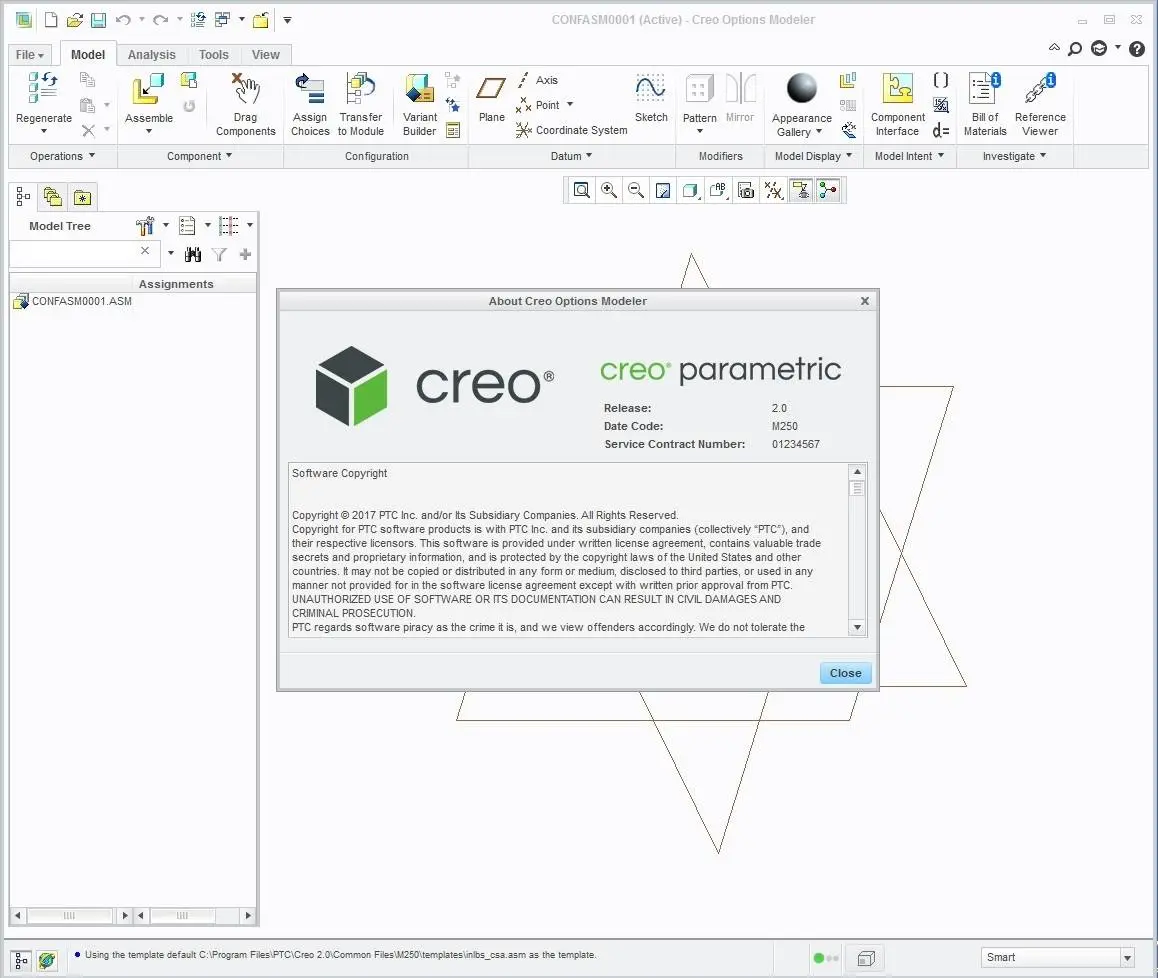Switch to the Model tab
The image size is (1158, 978).
(88, 55)
